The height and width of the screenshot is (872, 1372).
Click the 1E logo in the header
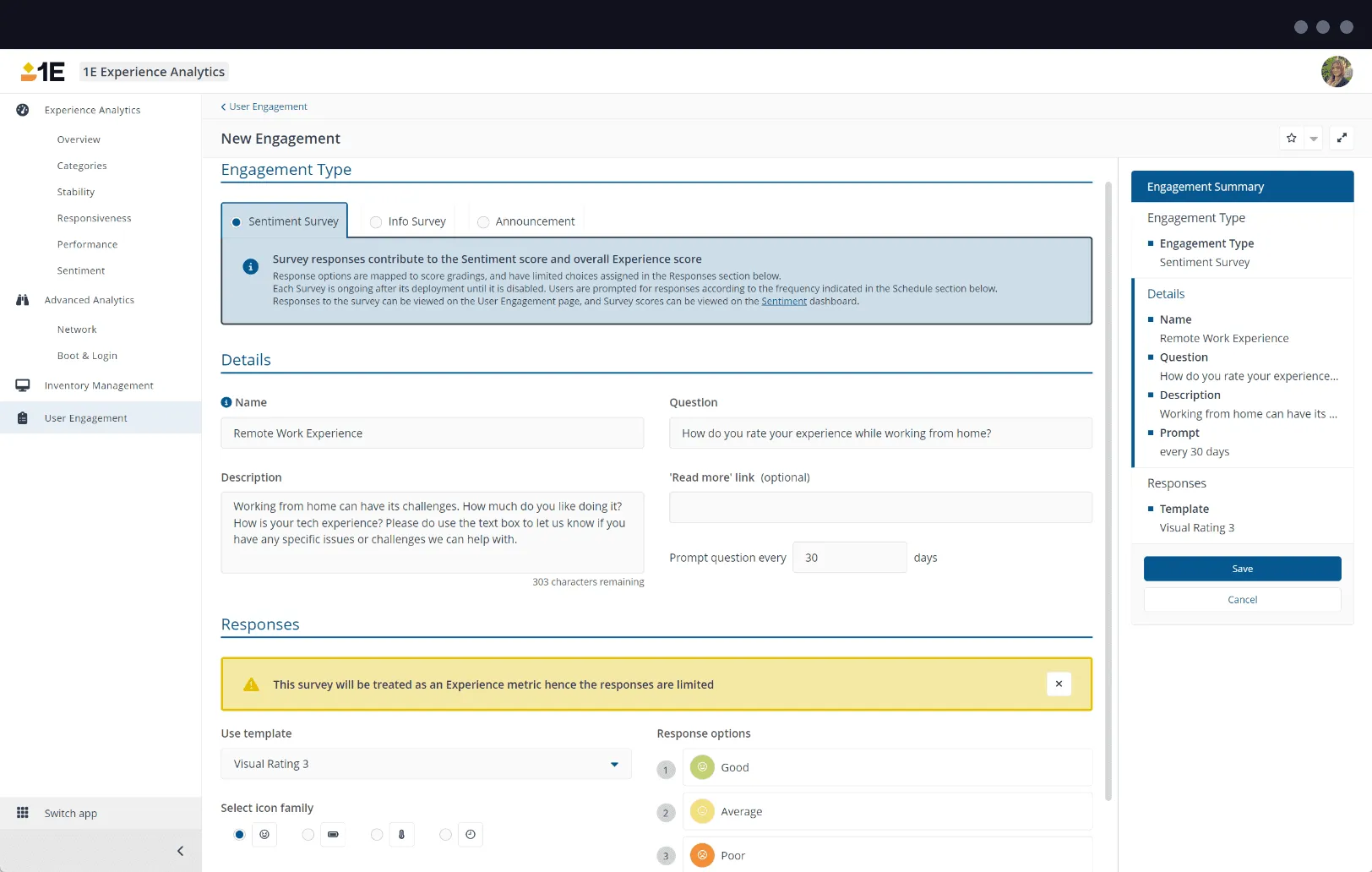pyautogui.click(x=42, y=71)
